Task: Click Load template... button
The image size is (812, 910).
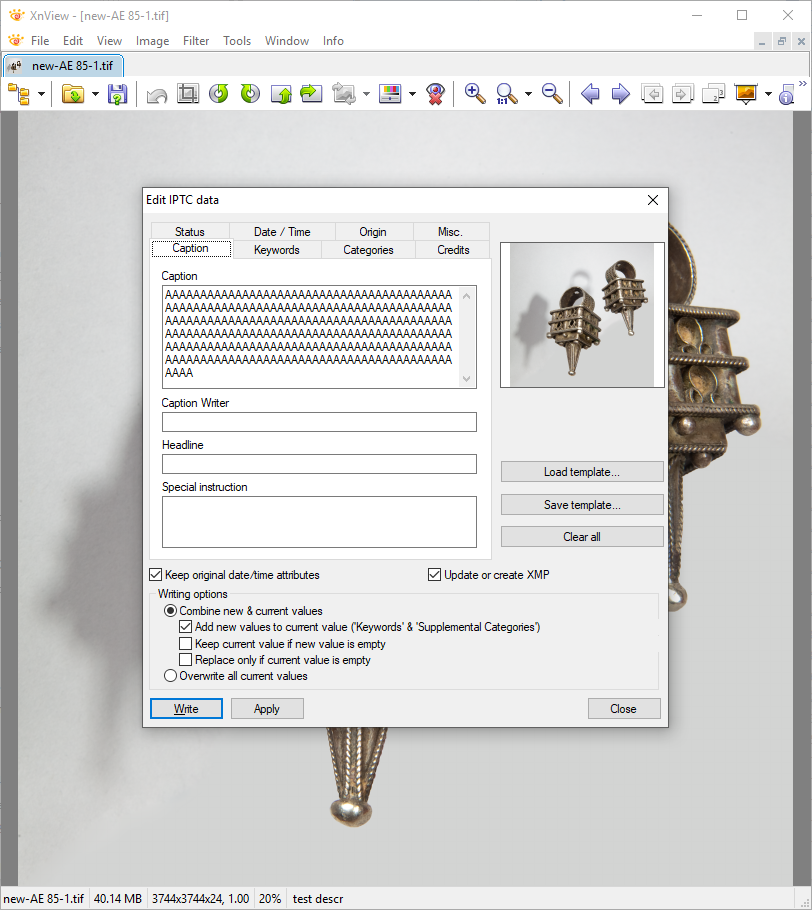Action: [582, 472]
